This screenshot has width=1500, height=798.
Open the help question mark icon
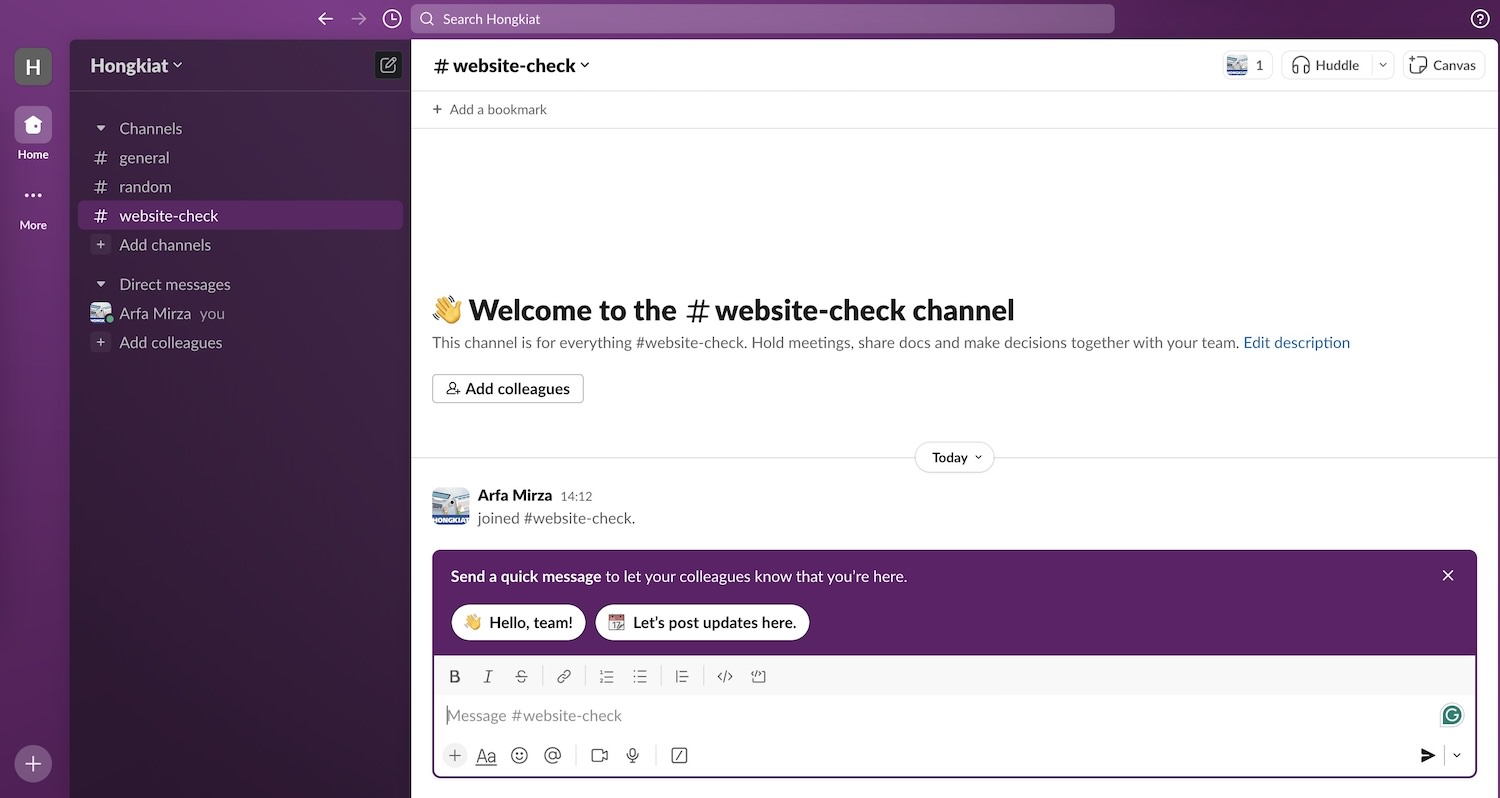click(x=1480, y=19)
